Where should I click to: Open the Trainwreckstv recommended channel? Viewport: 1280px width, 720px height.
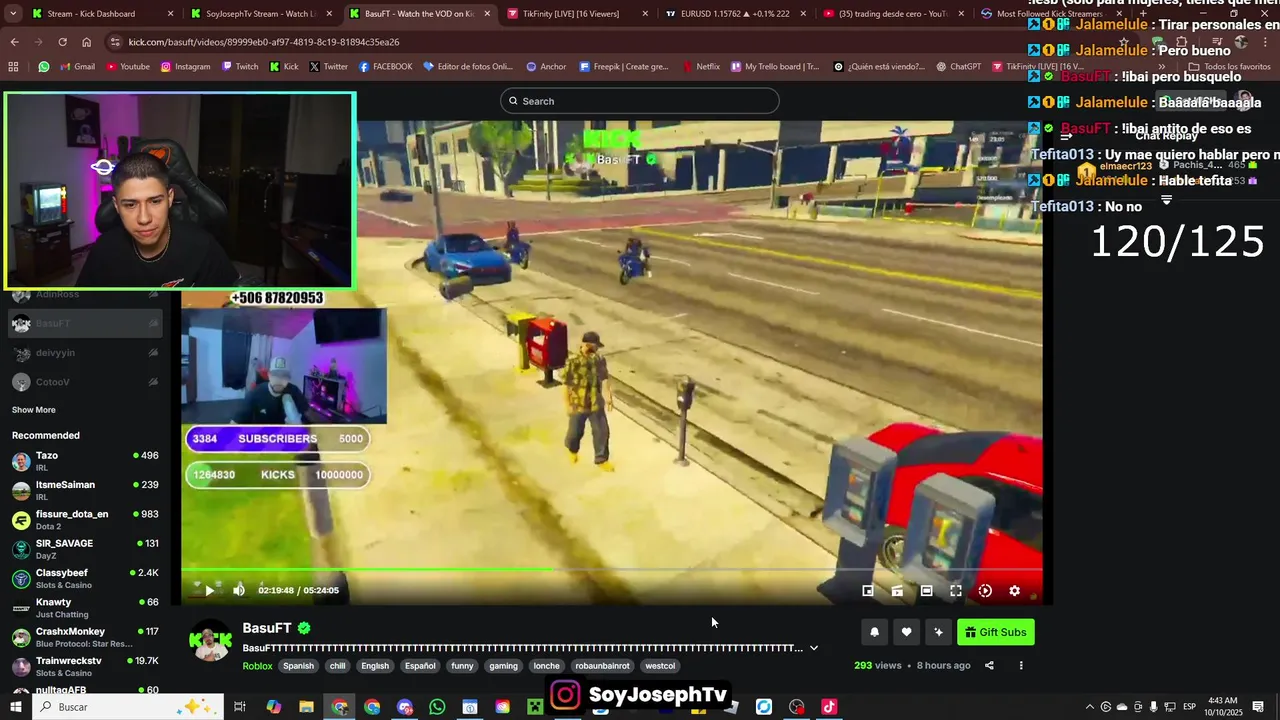(x=85, y=666)
